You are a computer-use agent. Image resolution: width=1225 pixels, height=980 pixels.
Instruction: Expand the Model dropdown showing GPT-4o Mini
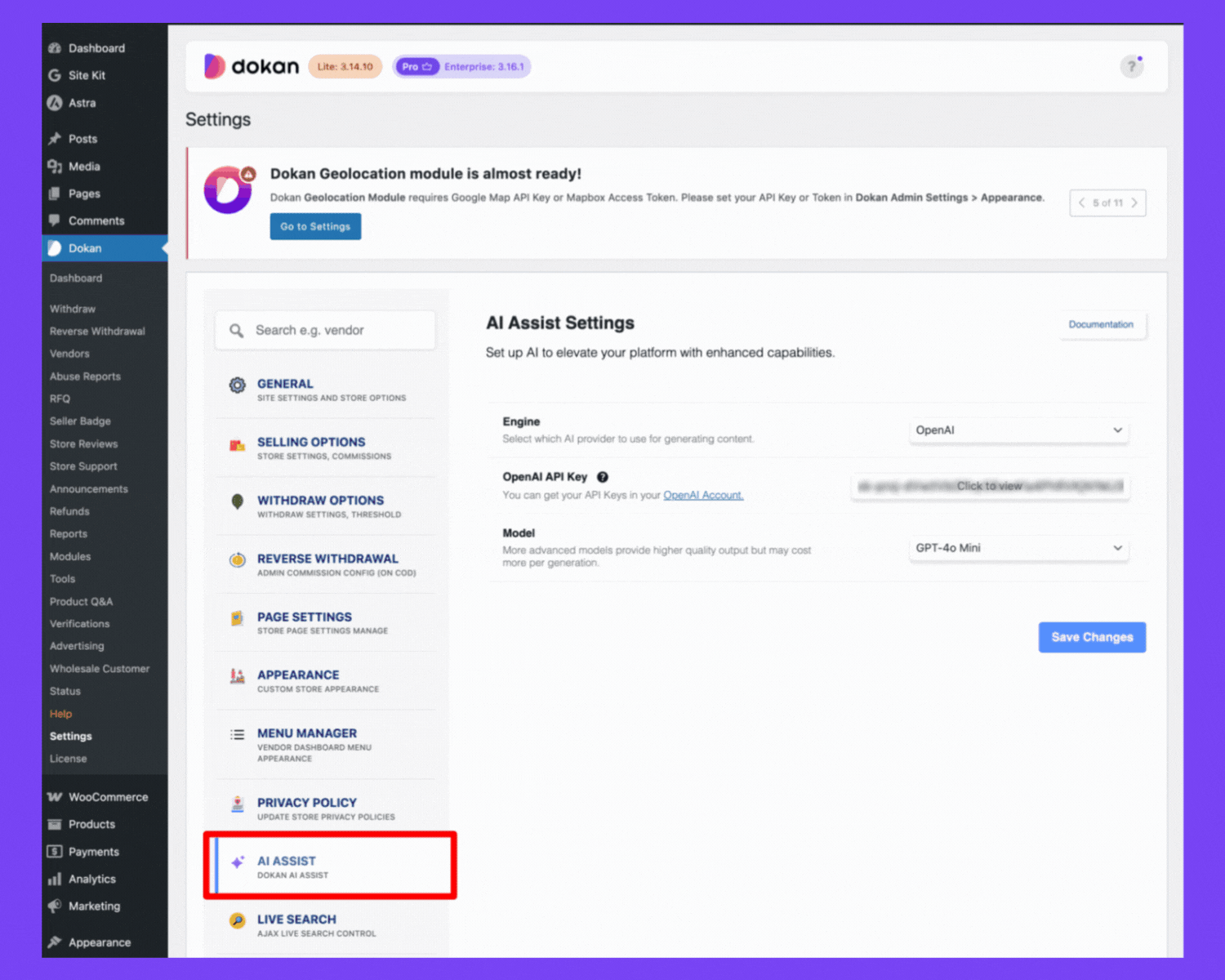pyautogui.click(x=1018, y=548)
